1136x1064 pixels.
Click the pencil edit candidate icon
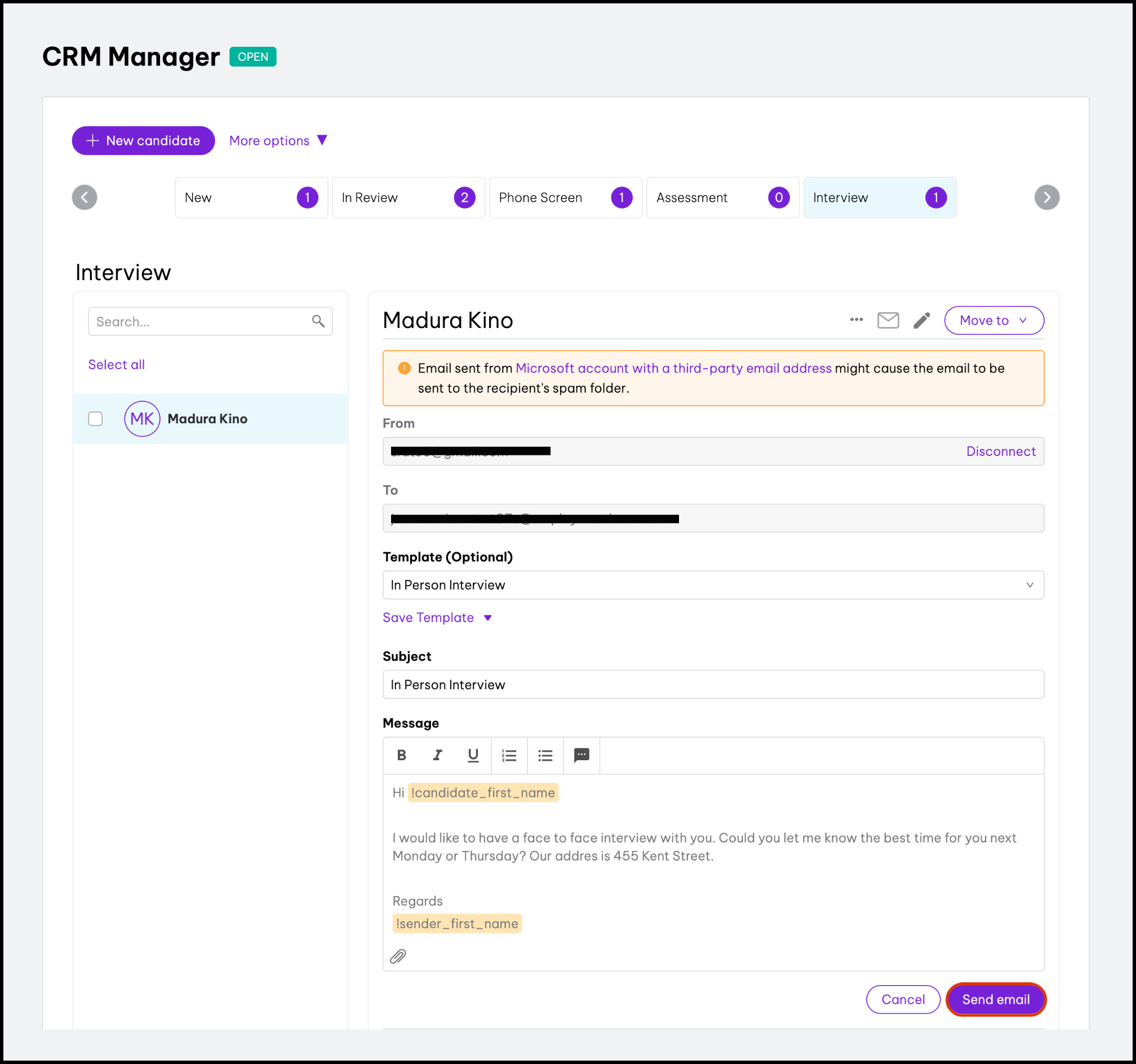point(922,321)
